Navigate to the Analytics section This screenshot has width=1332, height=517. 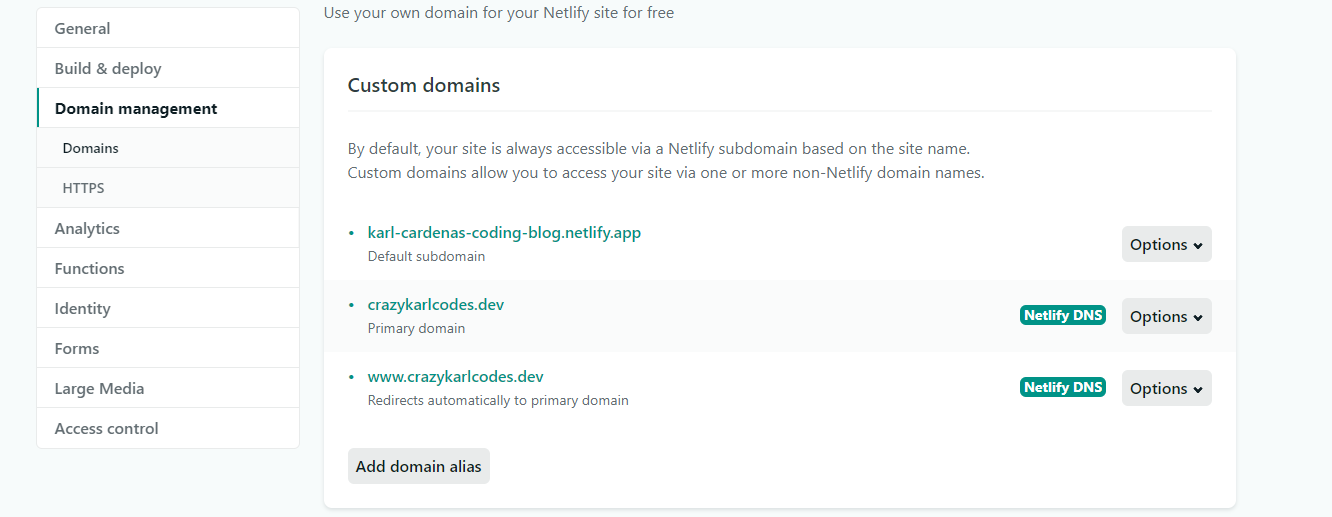87,228
